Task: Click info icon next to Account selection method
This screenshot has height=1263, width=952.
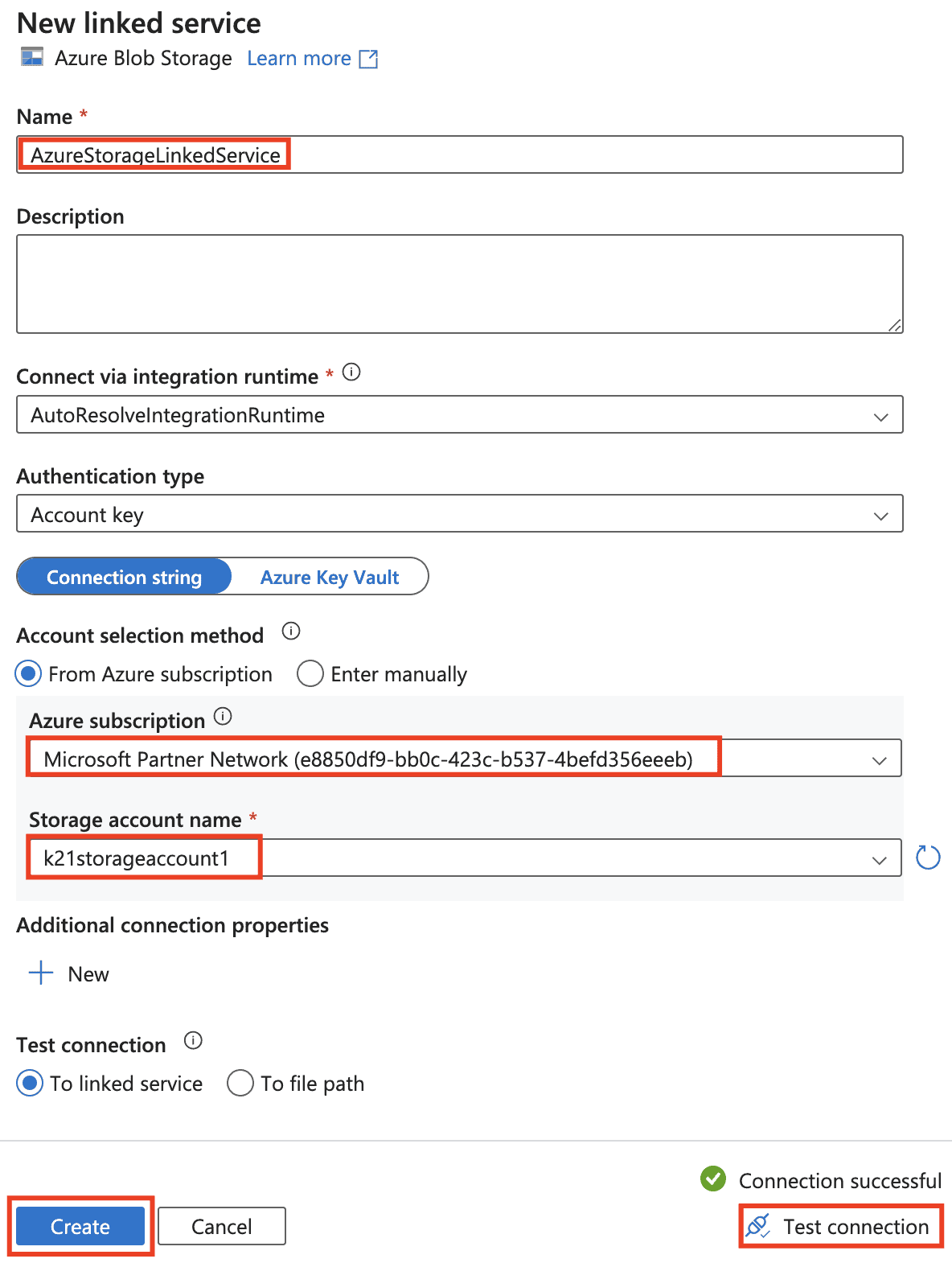Action: point(291,631)
